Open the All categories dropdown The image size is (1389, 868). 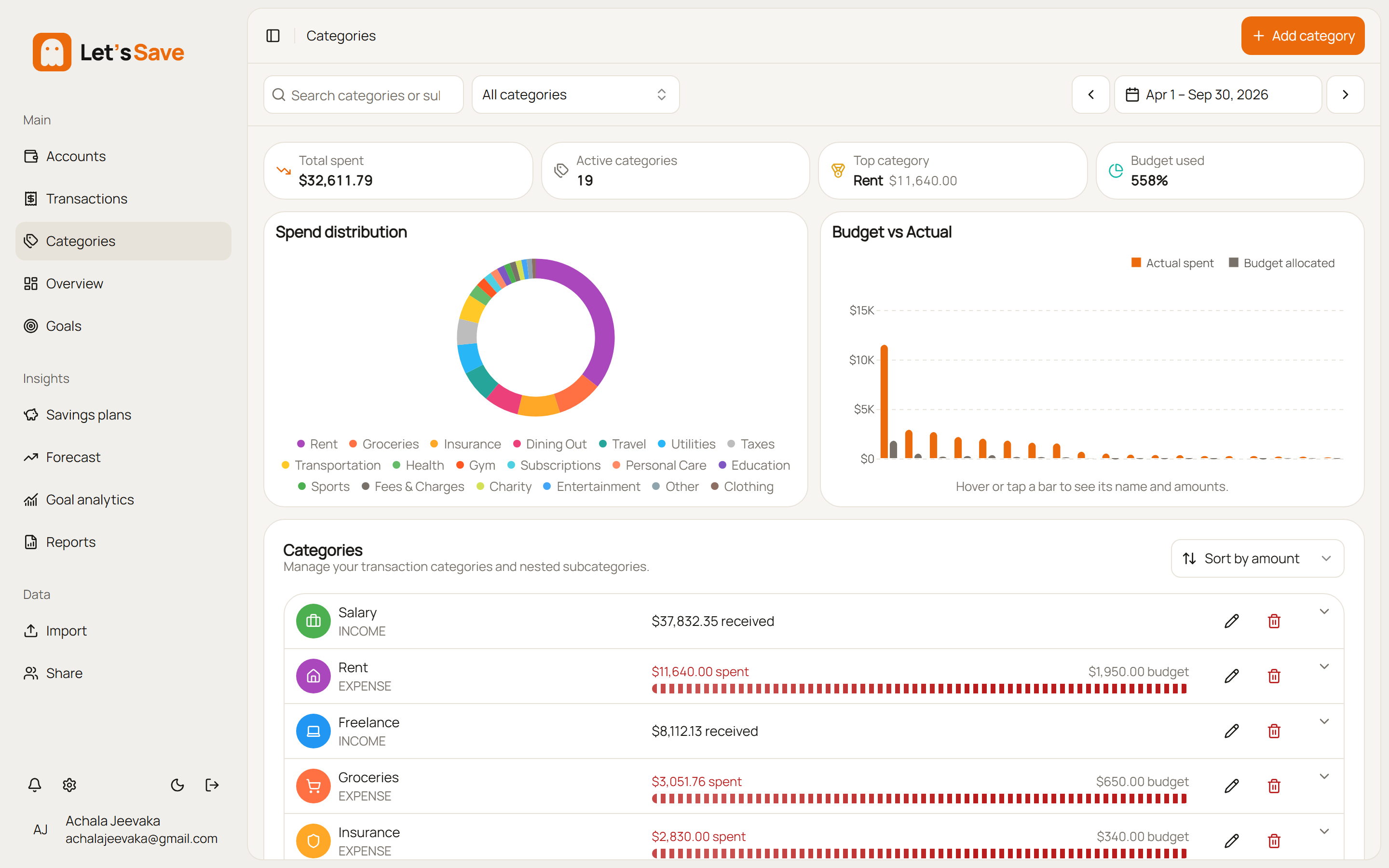[576, 95]
